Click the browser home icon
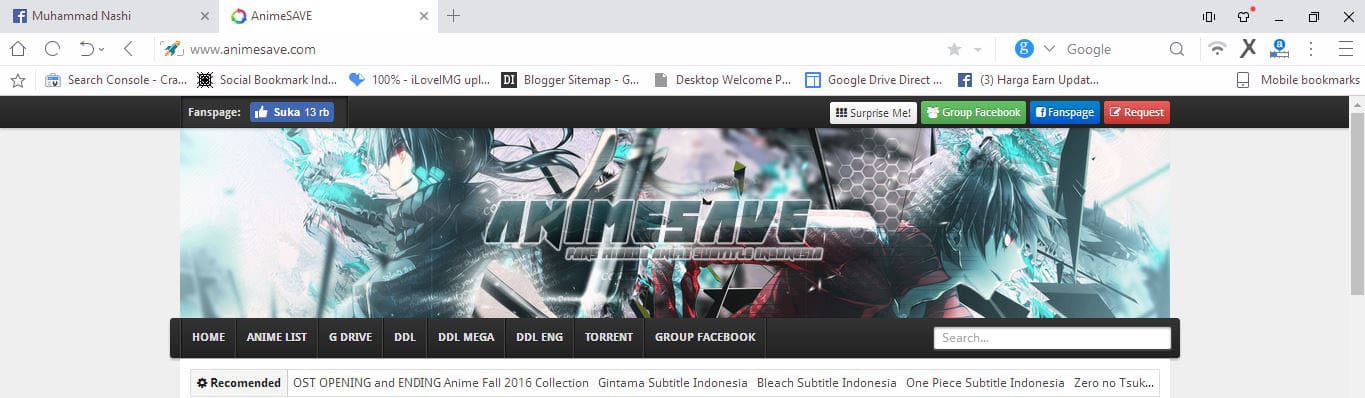The width and height of the screenshot is (1365, 398). (x=17, y=48)
